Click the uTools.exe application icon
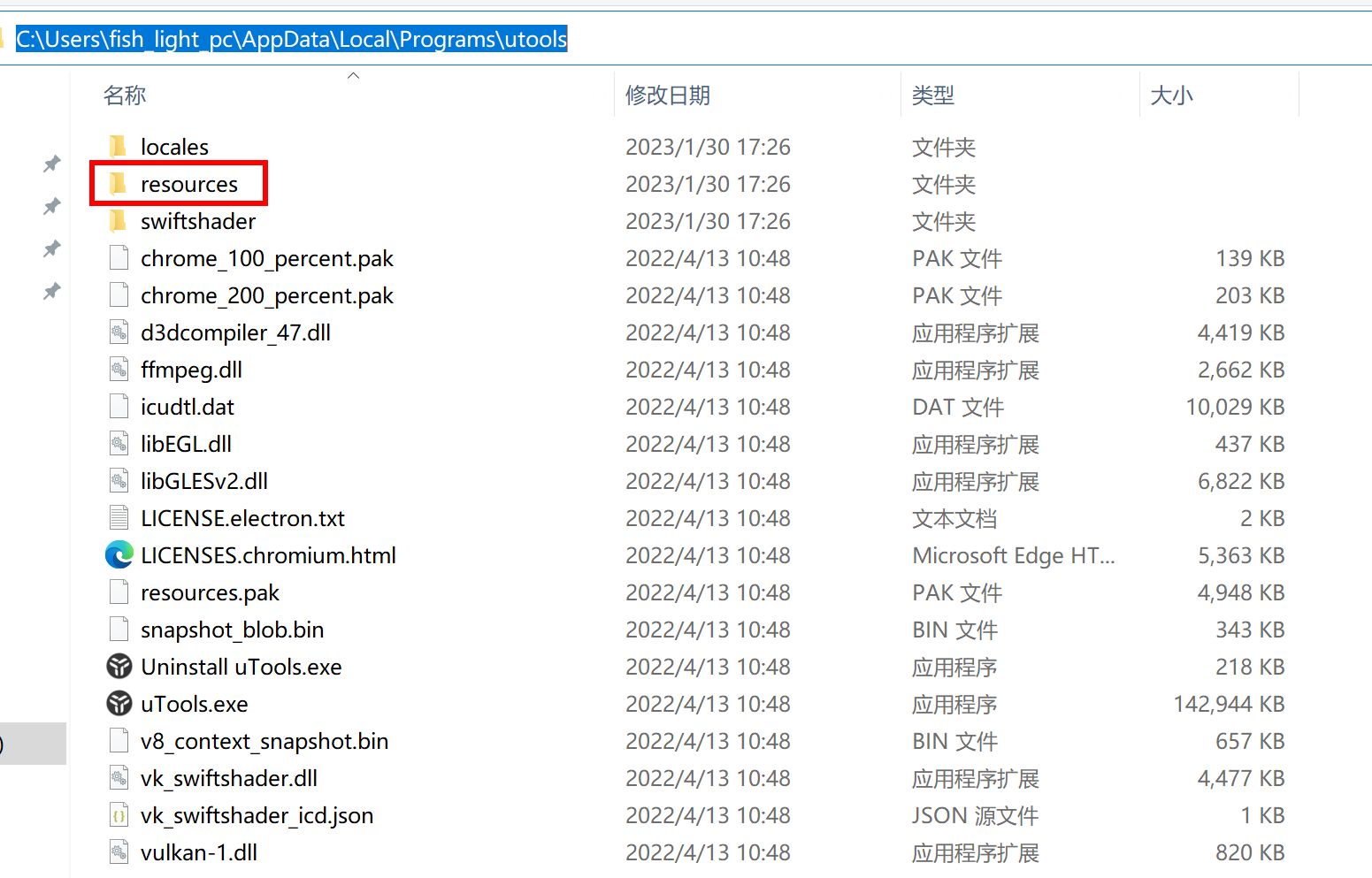The width and height of the screenshot is (1372, 878). coord(119,703)
